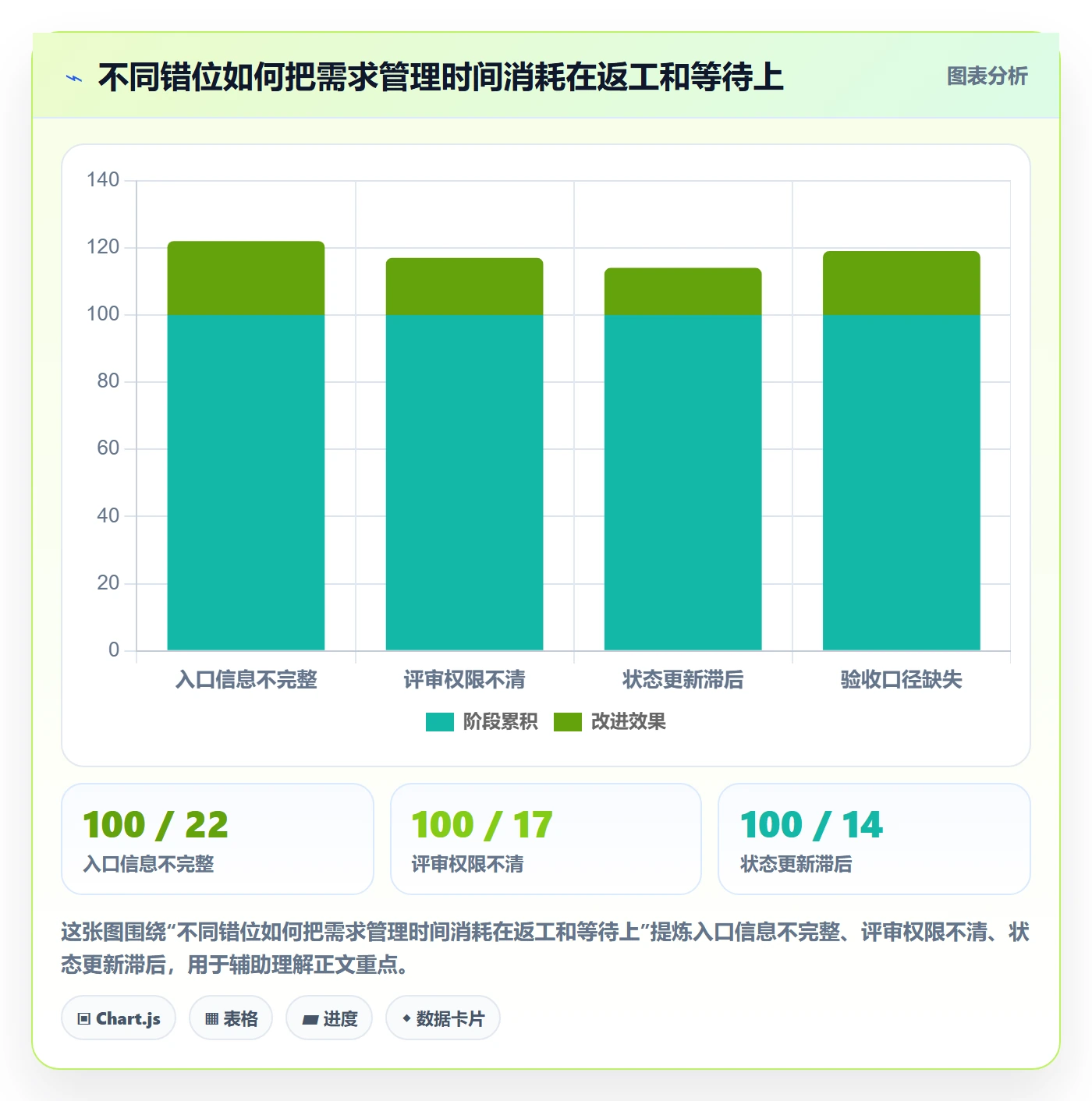Click the 验收口径缺失 x-axis label
The width and height of the screenshot is (1092, 1101).
pyautogui.click(x=901, y=680)
